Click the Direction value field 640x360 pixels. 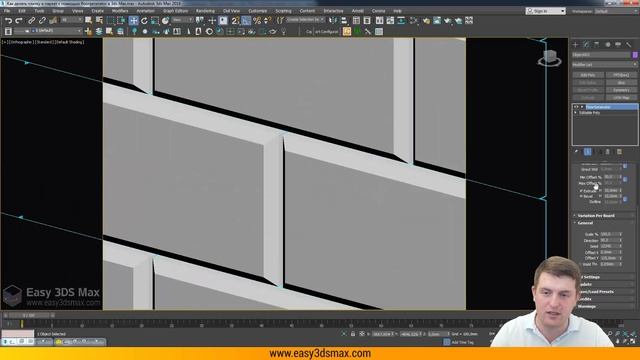coord(609,240)
